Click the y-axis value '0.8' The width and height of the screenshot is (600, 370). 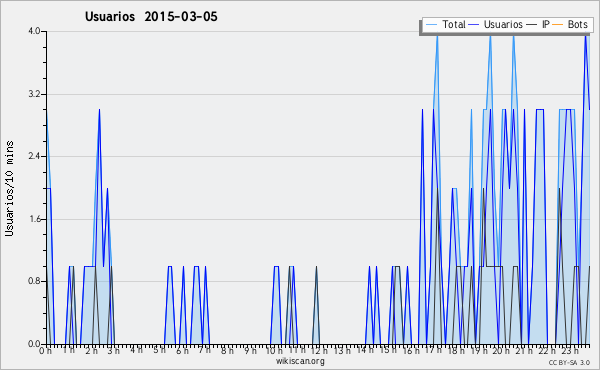coord(34,281)
